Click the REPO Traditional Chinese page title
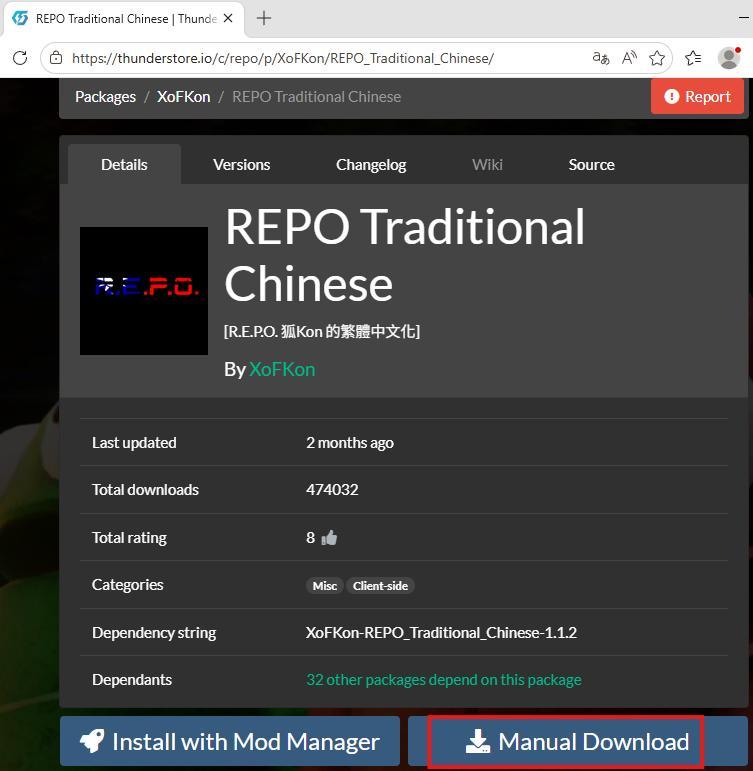The height and width of the screenshot is (771, 753). click(404, 255)
